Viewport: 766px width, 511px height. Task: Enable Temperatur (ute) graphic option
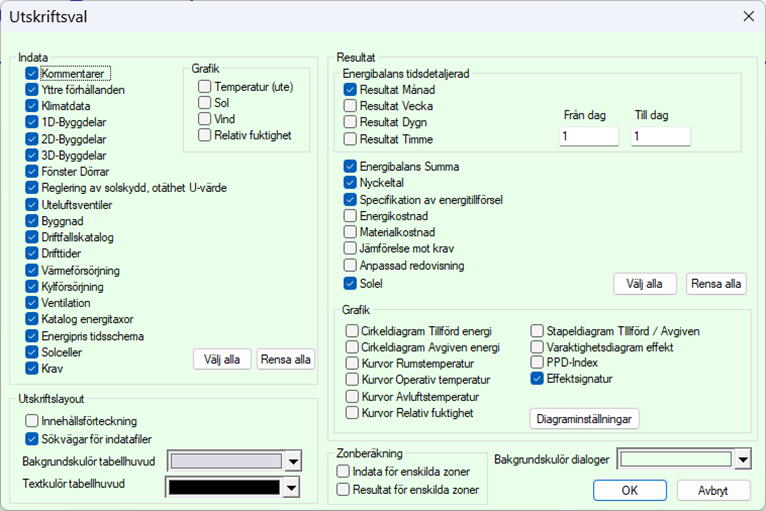[205, 87]
